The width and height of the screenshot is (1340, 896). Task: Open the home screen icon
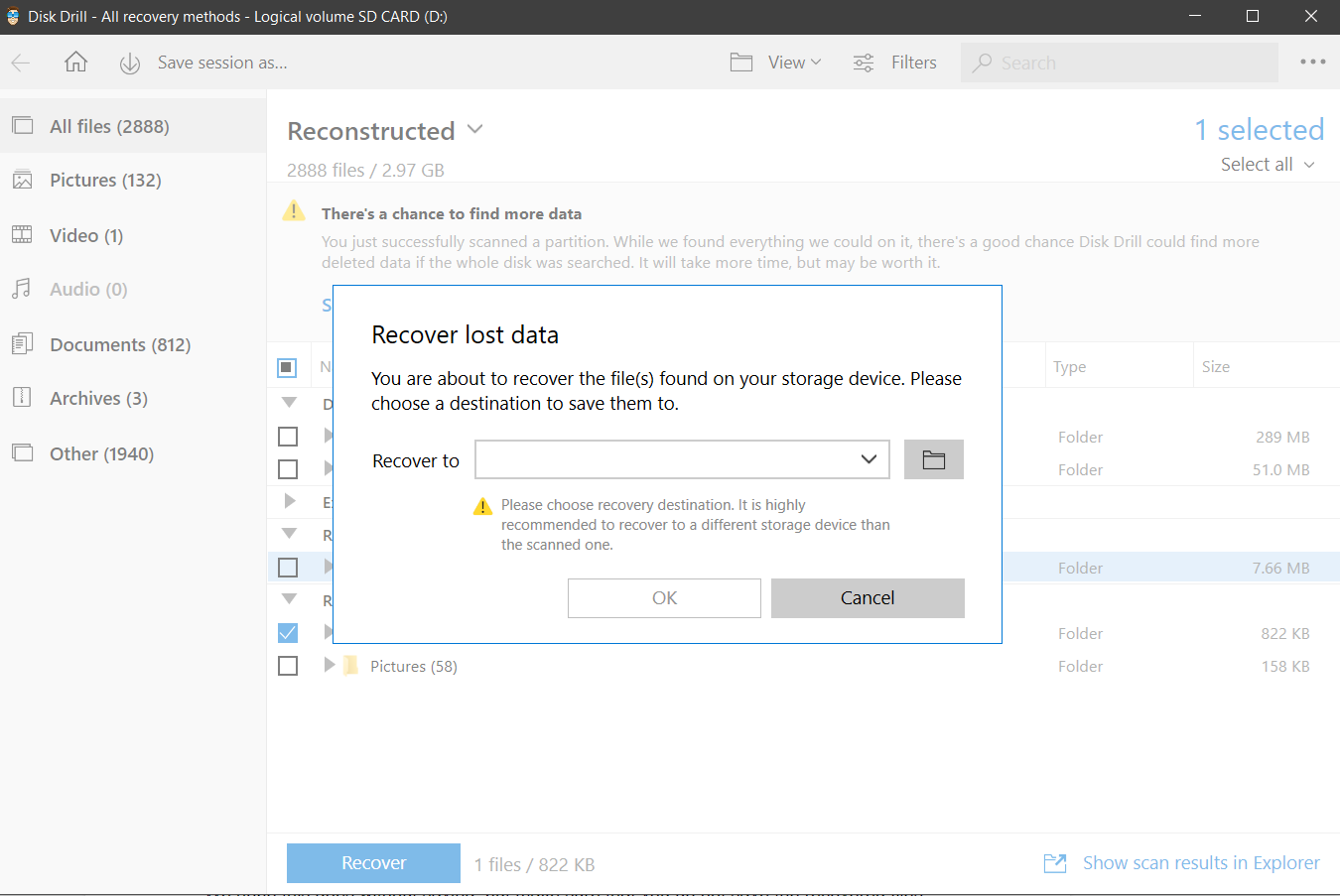coord(75,63)
